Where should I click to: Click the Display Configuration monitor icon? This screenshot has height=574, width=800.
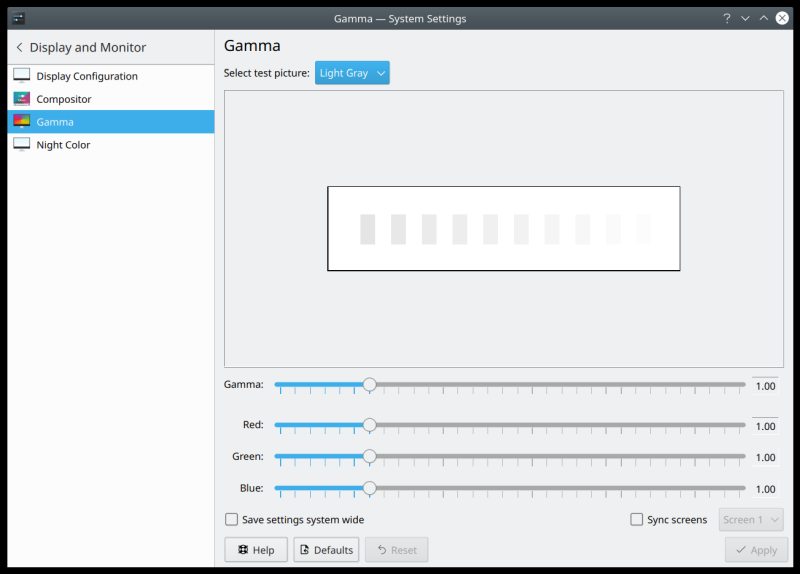22,76
